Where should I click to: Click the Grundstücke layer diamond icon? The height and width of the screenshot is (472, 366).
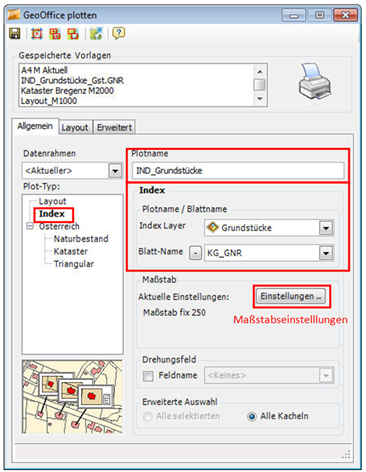pyautogui.click(x=213, y=227)
